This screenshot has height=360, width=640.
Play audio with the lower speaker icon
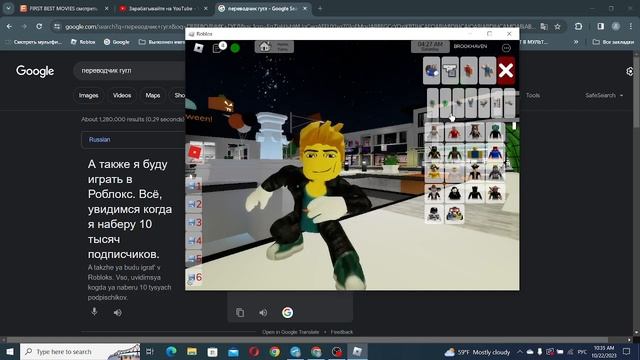point(263,313)
